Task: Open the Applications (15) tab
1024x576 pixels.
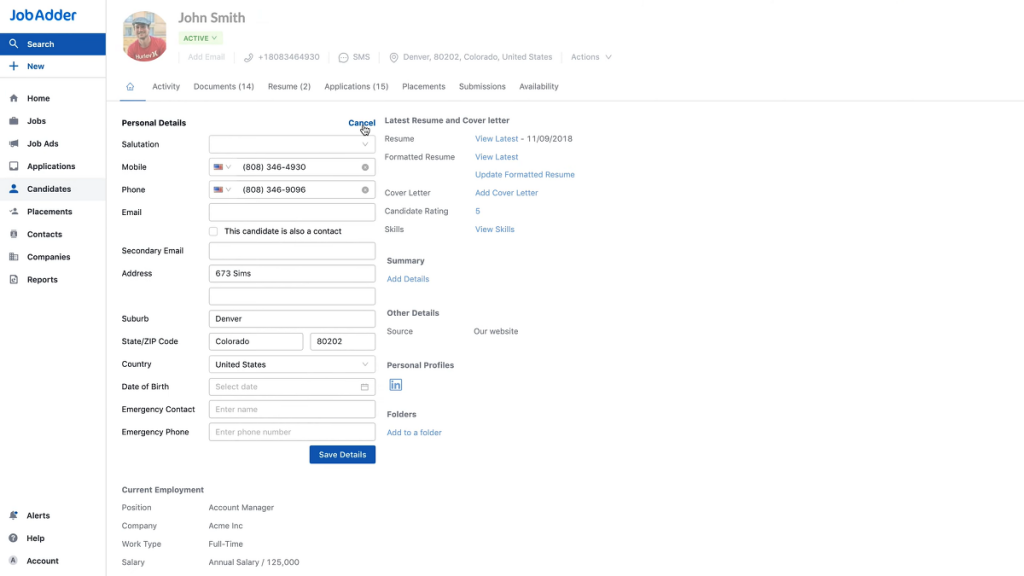Action: (x=356, y=87)
